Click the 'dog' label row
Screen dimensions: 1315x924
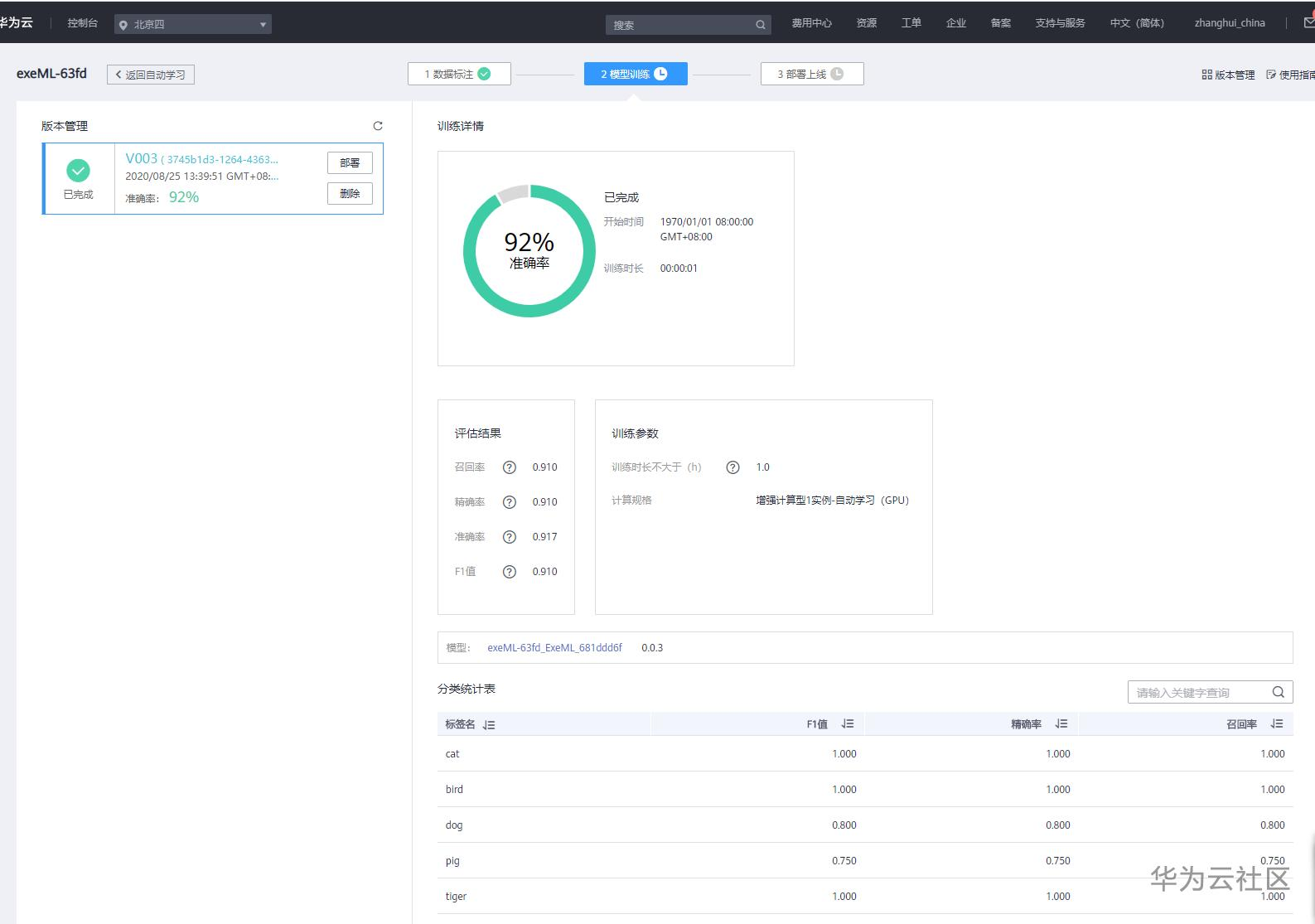[865, 825]
